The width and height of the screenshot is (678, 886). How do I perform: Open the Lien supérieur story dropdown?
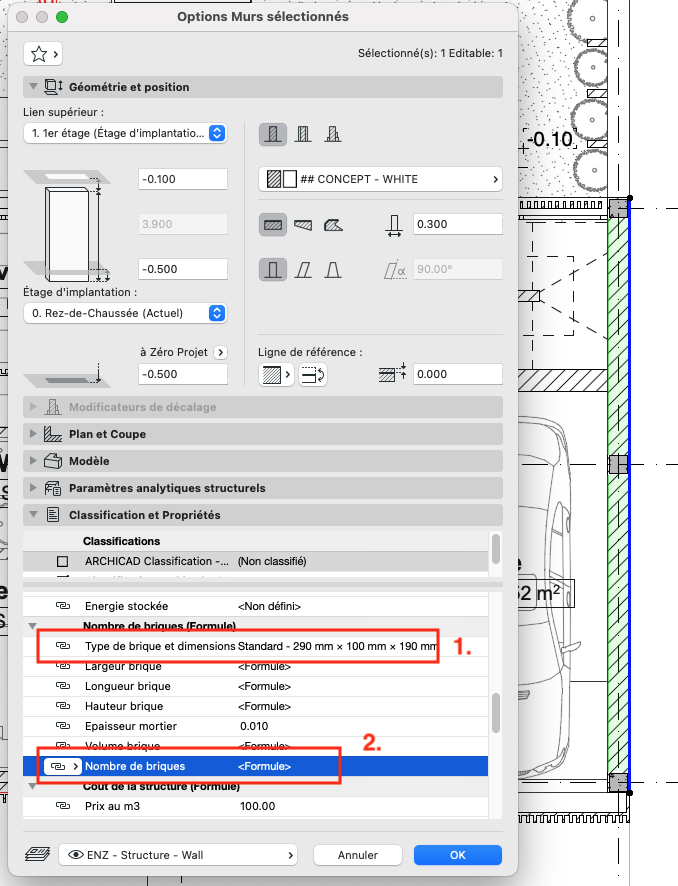(x=125, y=133)
